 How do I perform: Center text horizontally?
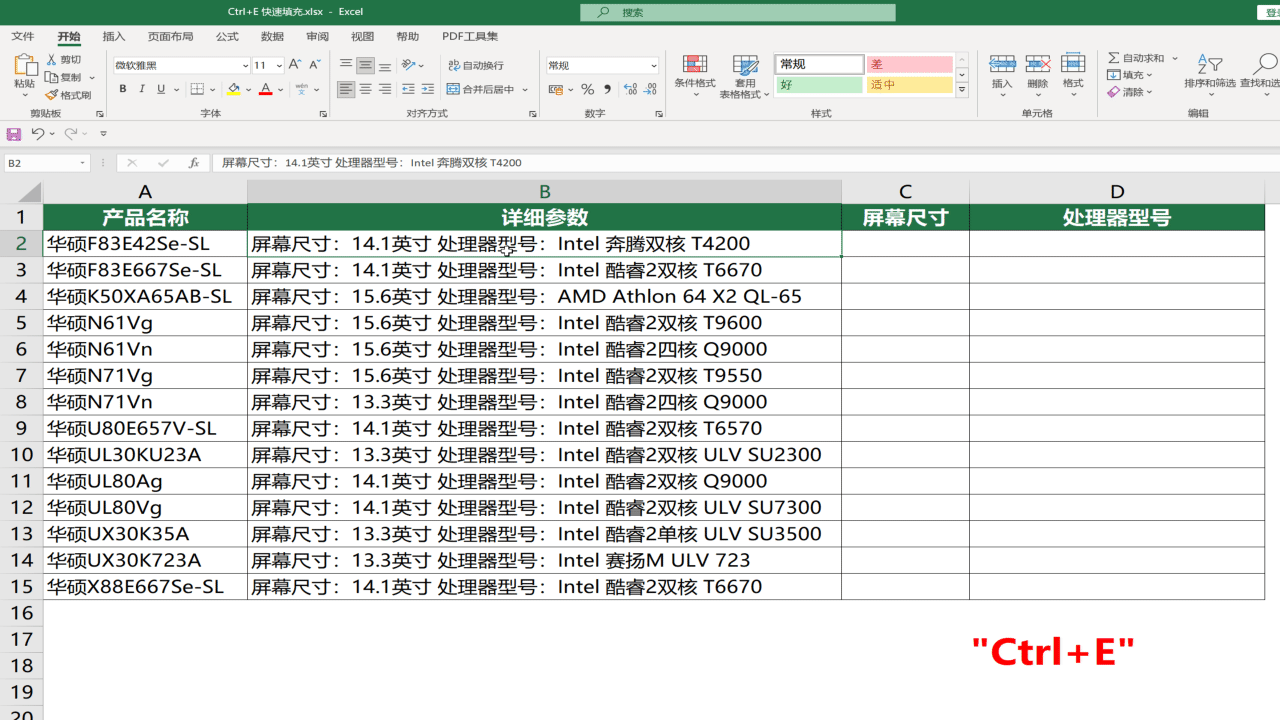(x=365, y=89)
